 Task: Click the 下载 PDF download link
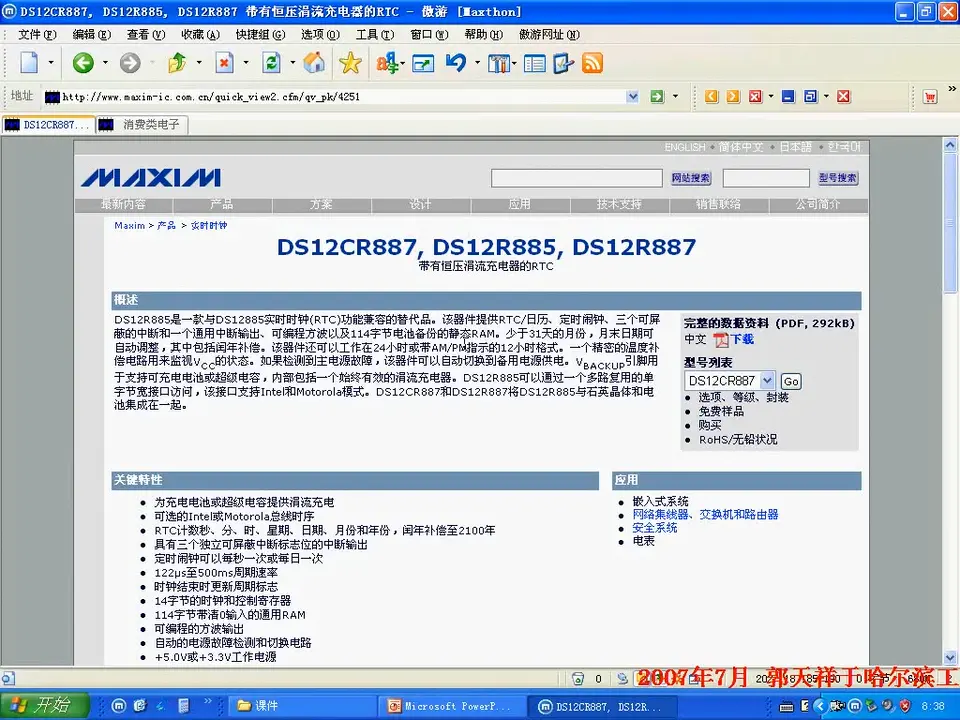[x=742, y=339]
